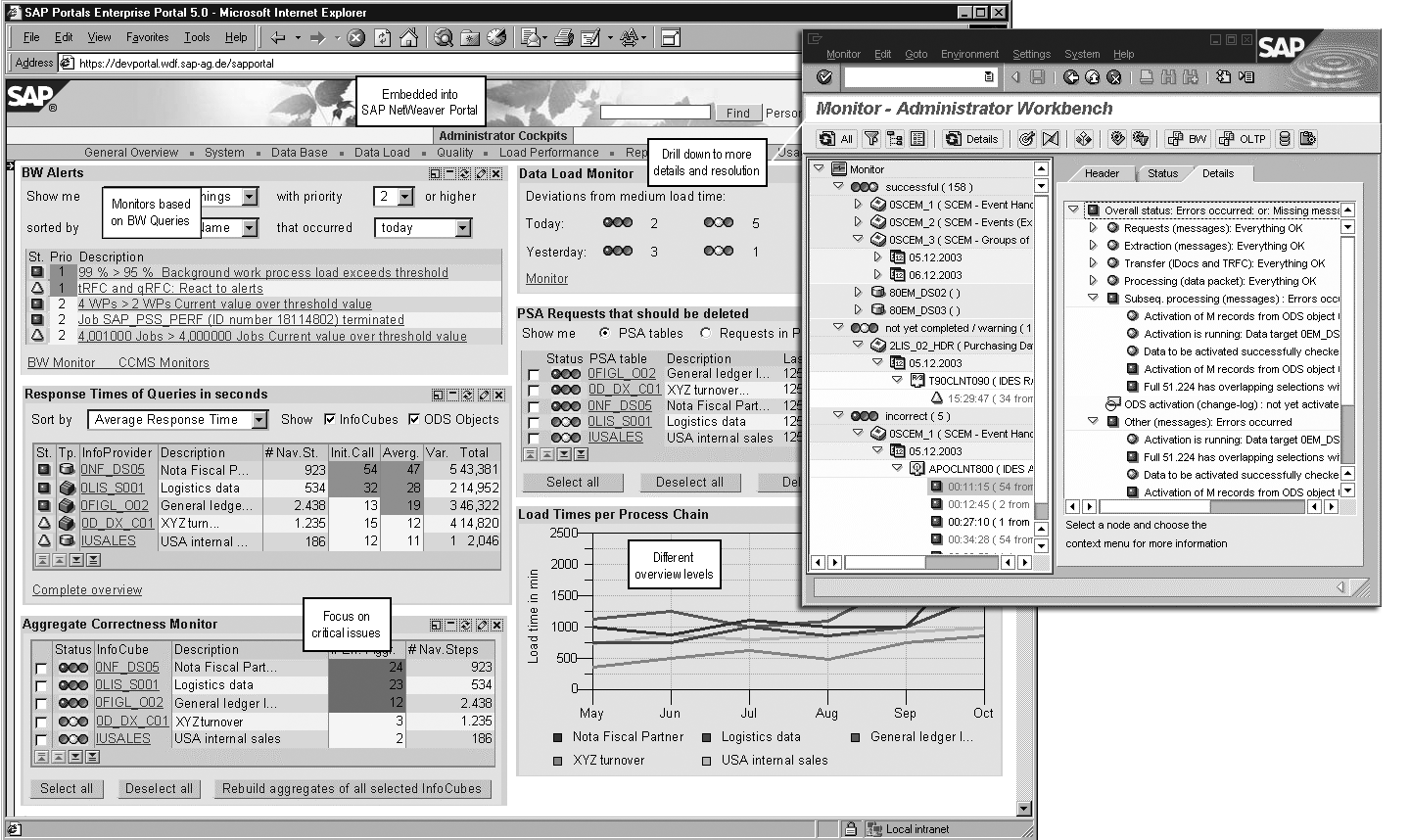This screenshot has height=840, width=1410.
Task: Click the Internet Explorer Home icon
Action: pyautogui.click(x=409, y=37)
